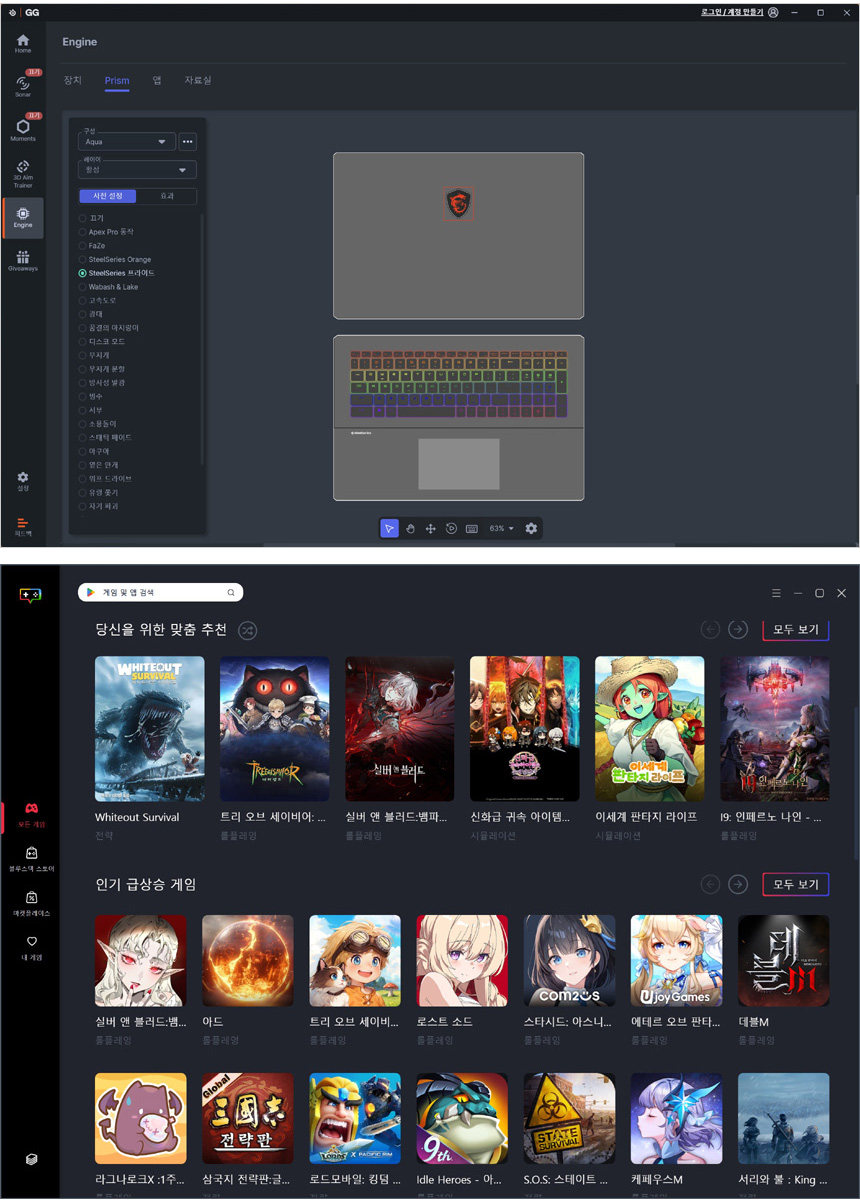Switch to the 장치 tab
860x1204 pixels.
72,80
